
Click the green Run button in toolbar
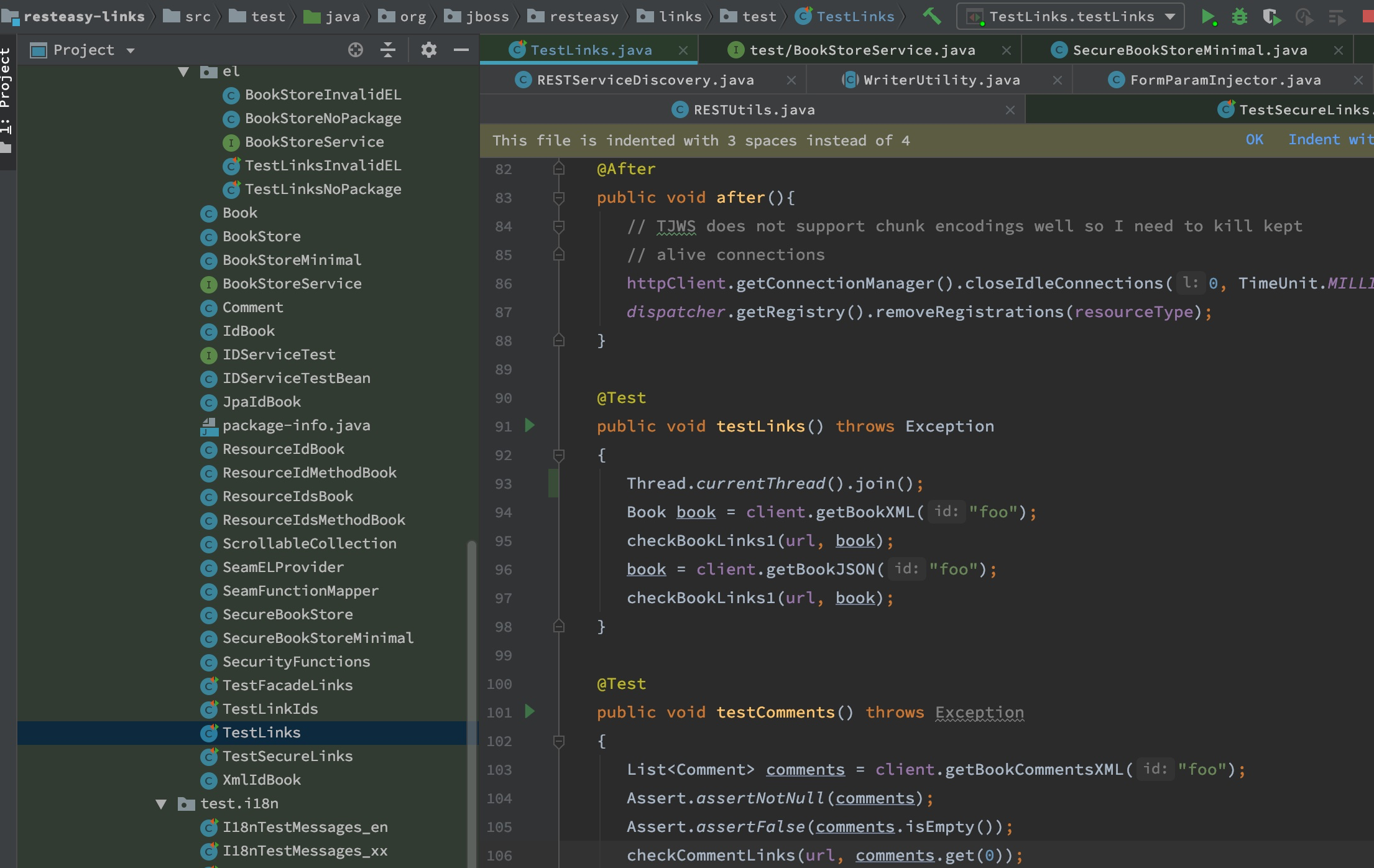[1207, 17]
